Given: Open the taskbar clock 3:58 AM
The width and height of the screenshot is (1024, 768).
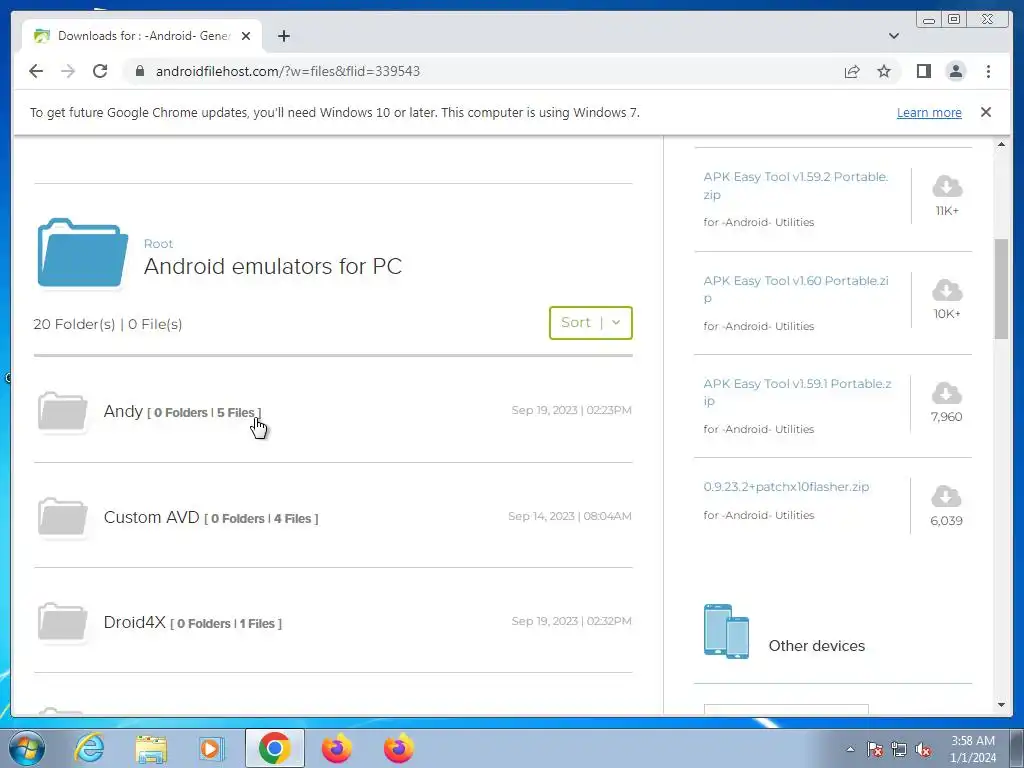Looking at the screenshot, I should point(973,749).
